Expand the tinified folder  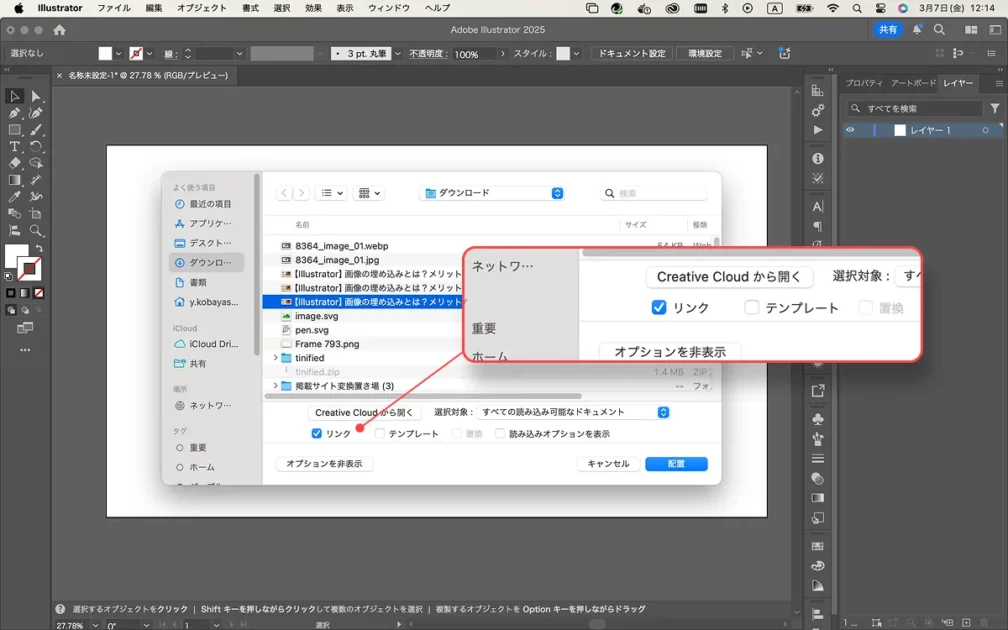tap(275, 358)
